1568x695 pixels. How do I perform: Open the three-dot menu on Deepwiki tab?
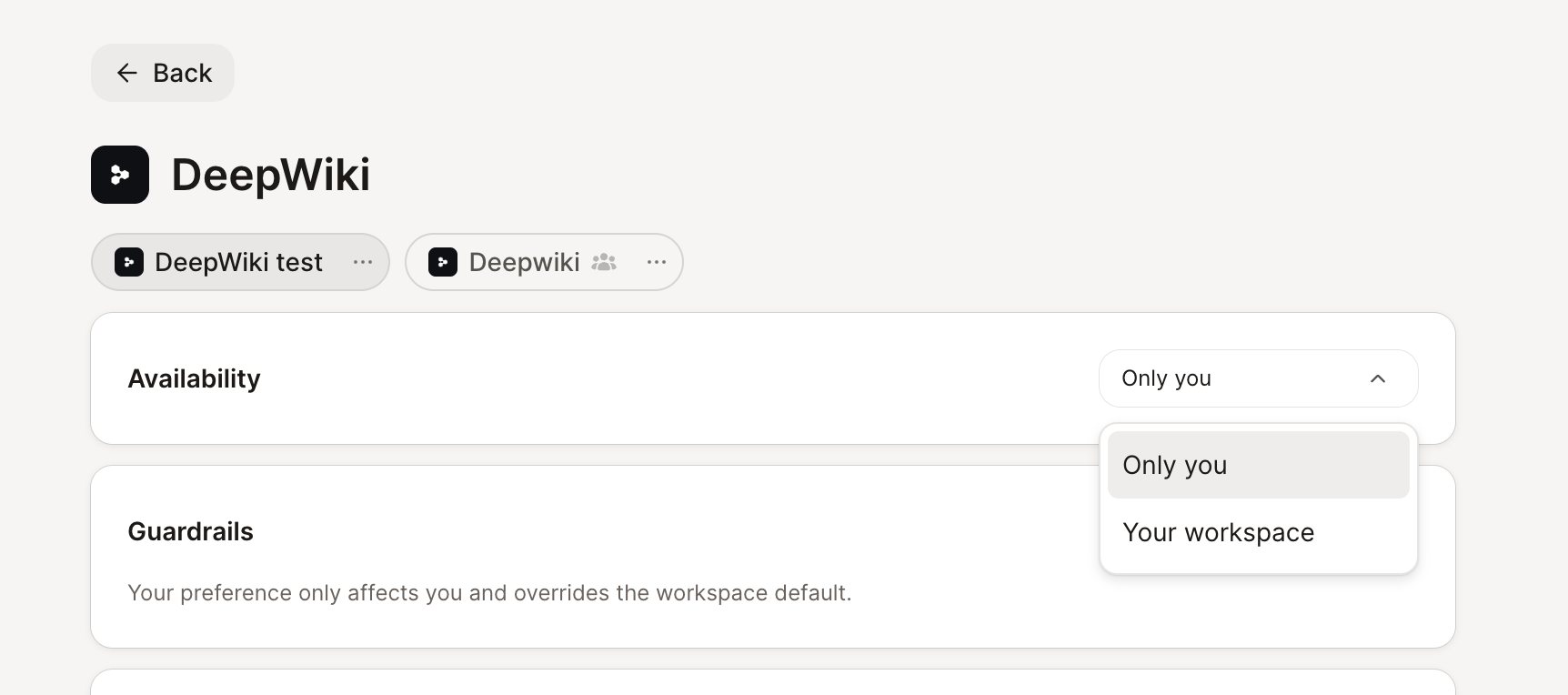click(657, 262)
